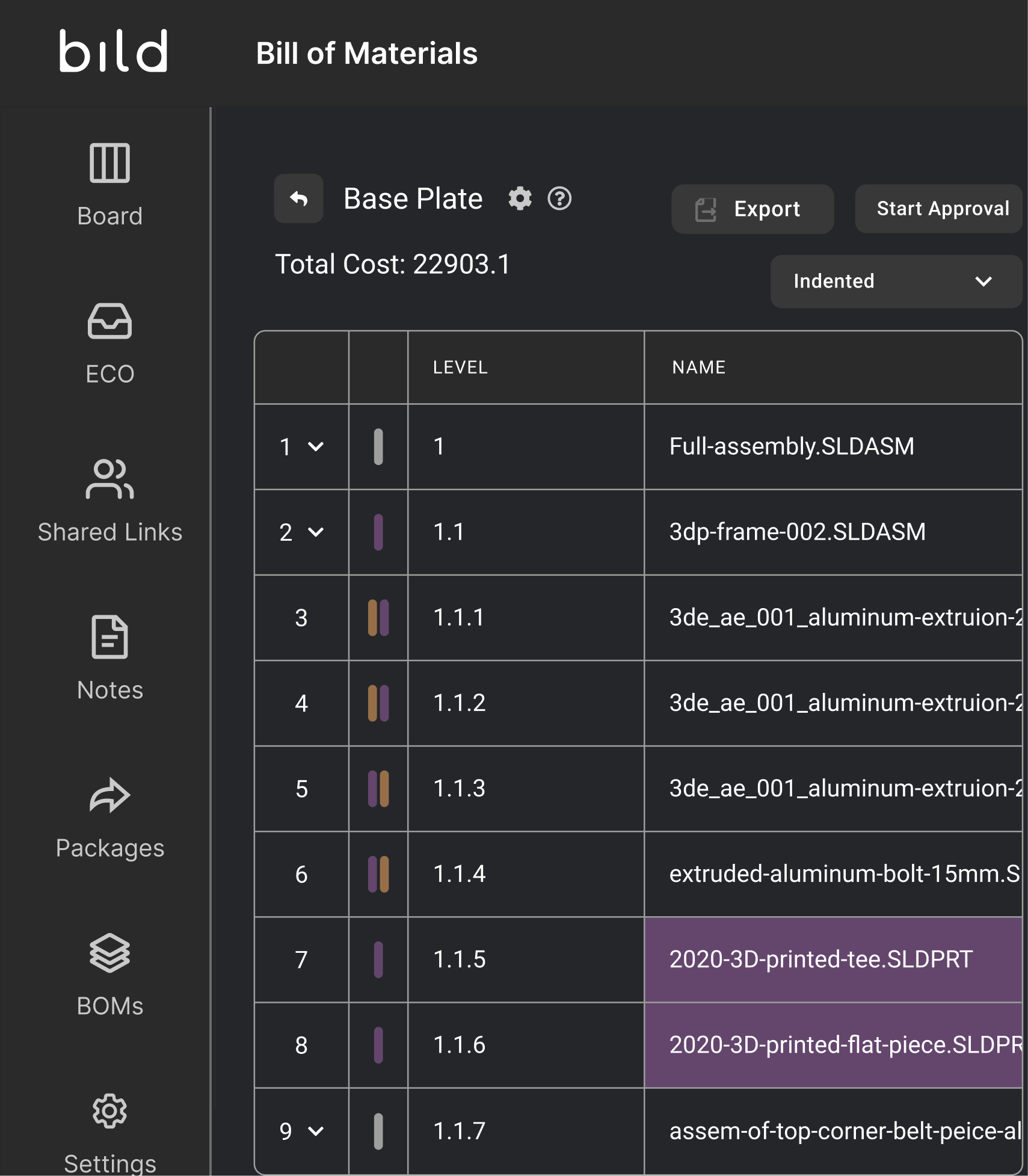Open the Indented view dropdown
The width and height of the screenshot is (1028, 1176).
click(895, 282)
